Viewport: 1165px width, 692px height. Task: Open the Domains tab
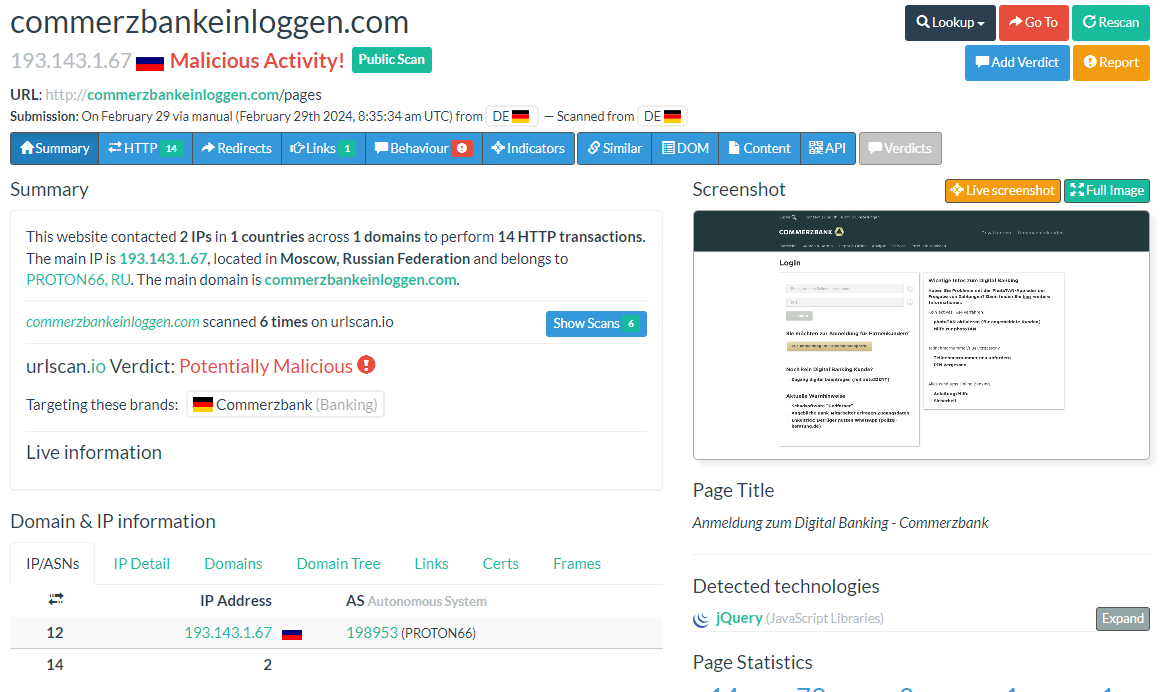233,563
